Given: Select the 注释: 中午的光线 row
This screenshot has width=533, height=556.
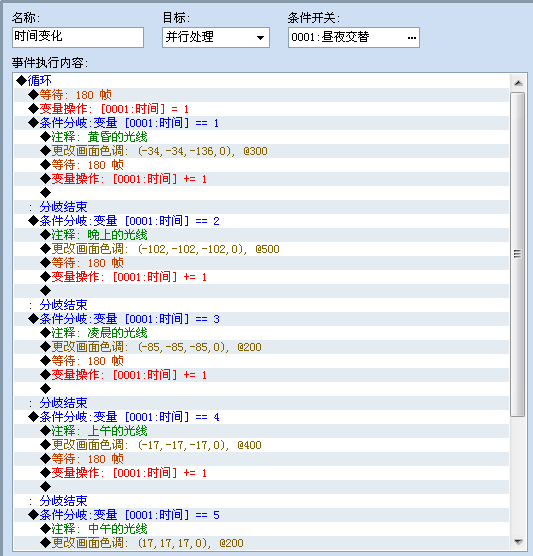Looking at the screenshot, I should (x=261, y=529).
